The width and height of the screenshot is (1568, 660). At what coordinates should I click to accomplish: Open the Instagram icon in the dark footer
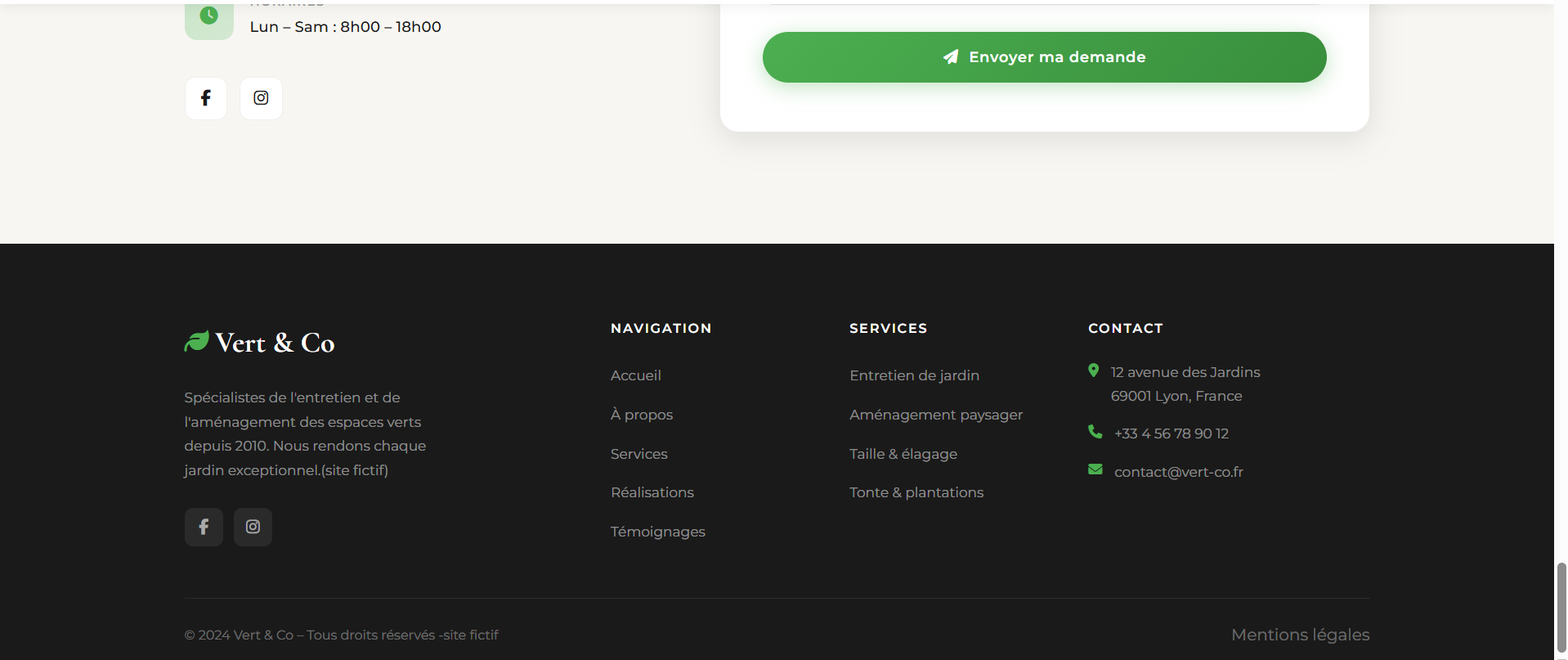253,527
